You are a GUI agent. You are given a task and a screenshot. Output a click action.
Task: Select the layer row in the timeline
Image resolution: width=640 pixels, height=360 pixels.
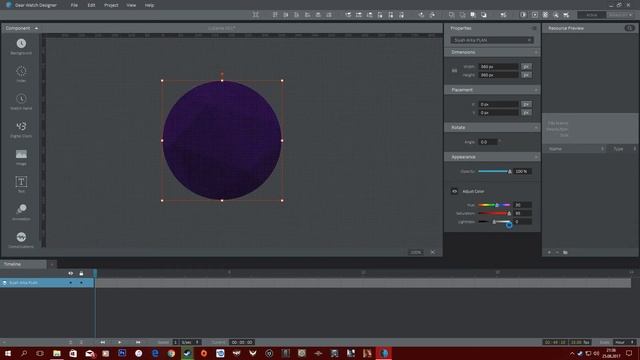47,282
